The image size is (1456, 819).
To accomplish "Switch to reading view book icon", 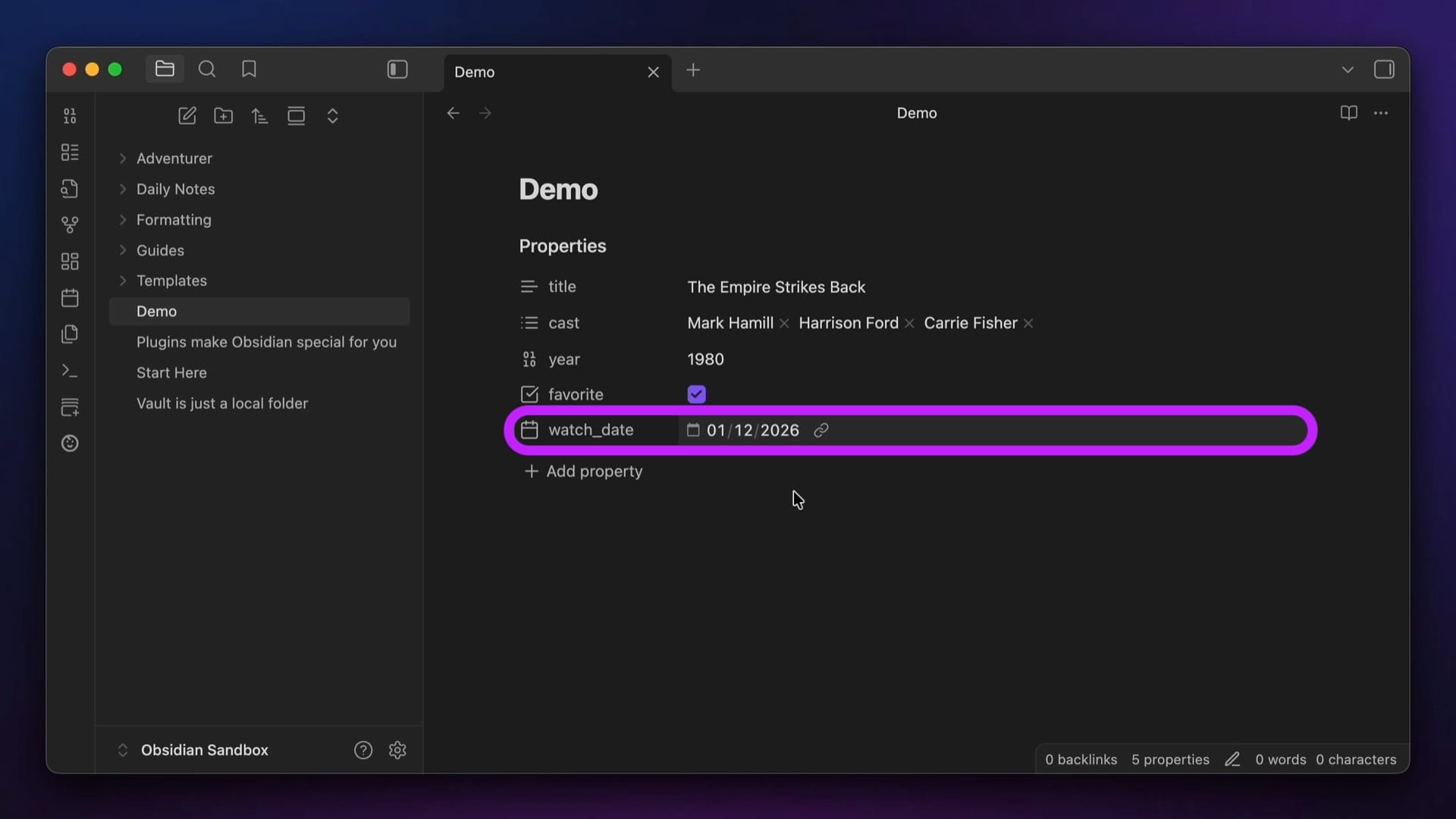I will click(1348, 113).
